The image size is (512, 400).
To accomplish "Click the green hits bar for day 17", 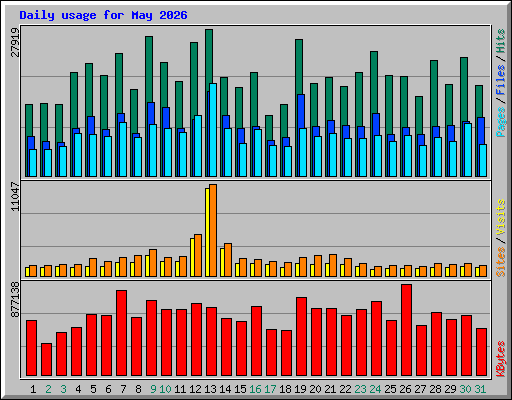I will [x=269, y=127].
